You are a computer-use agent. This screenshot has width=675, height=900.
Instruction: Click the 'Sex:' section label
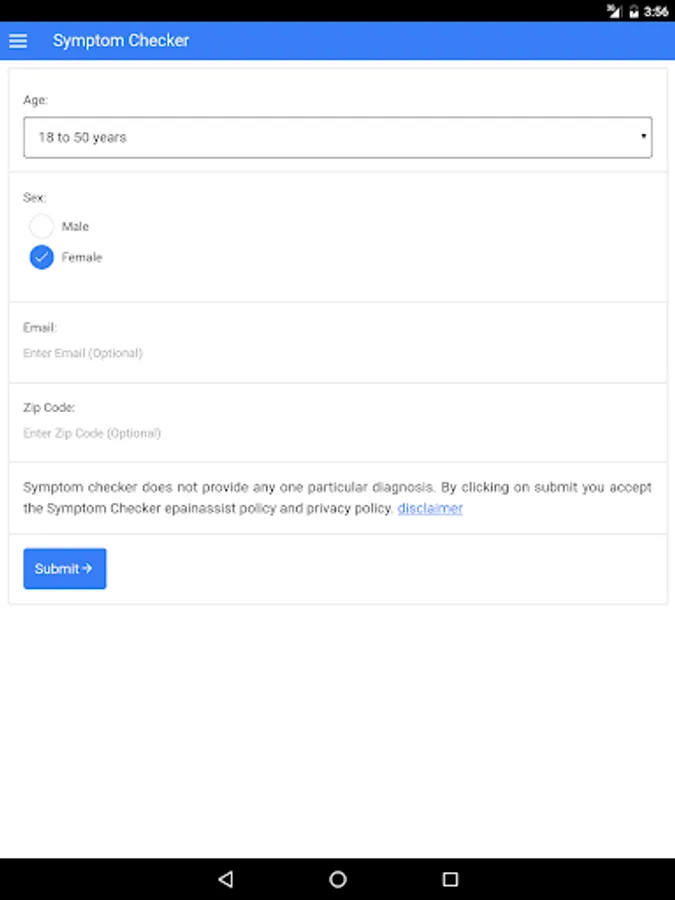[35, 198]
